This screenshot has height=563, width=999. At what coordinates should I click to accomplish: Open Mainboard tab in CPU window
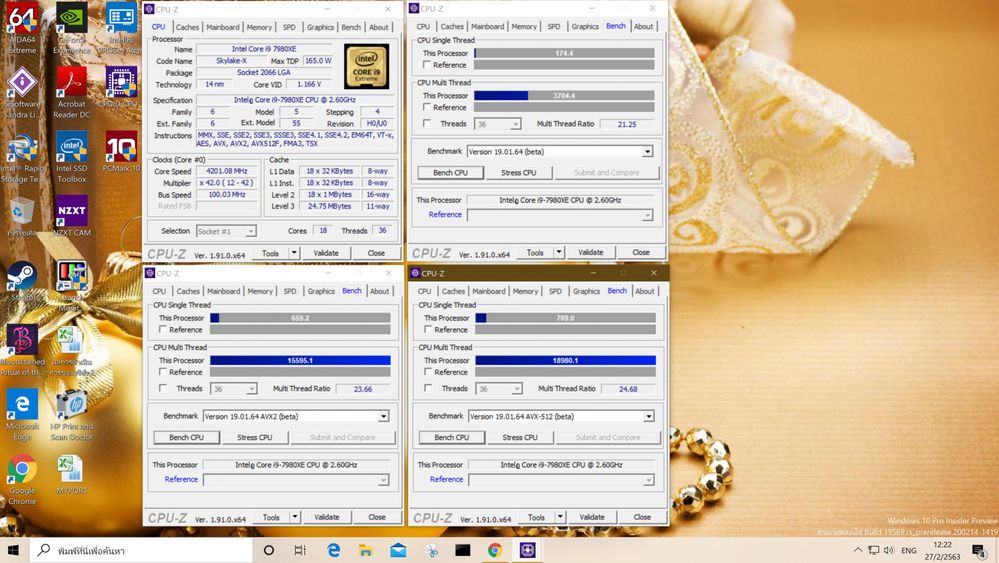223,27
